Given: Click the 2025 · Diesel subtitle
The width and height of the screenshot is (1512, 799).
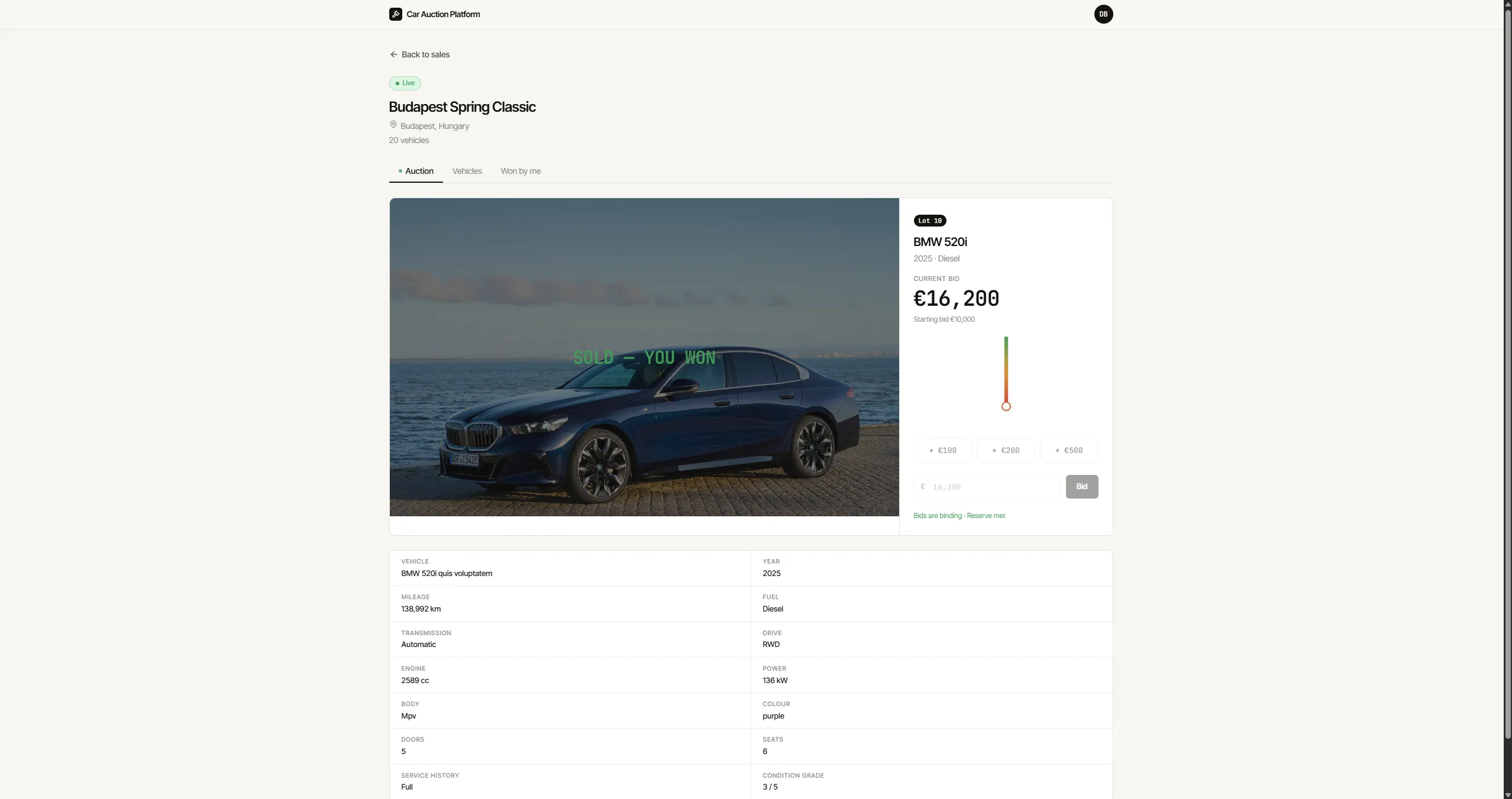Looking at the screenshot, I should [x=936, y=259].
